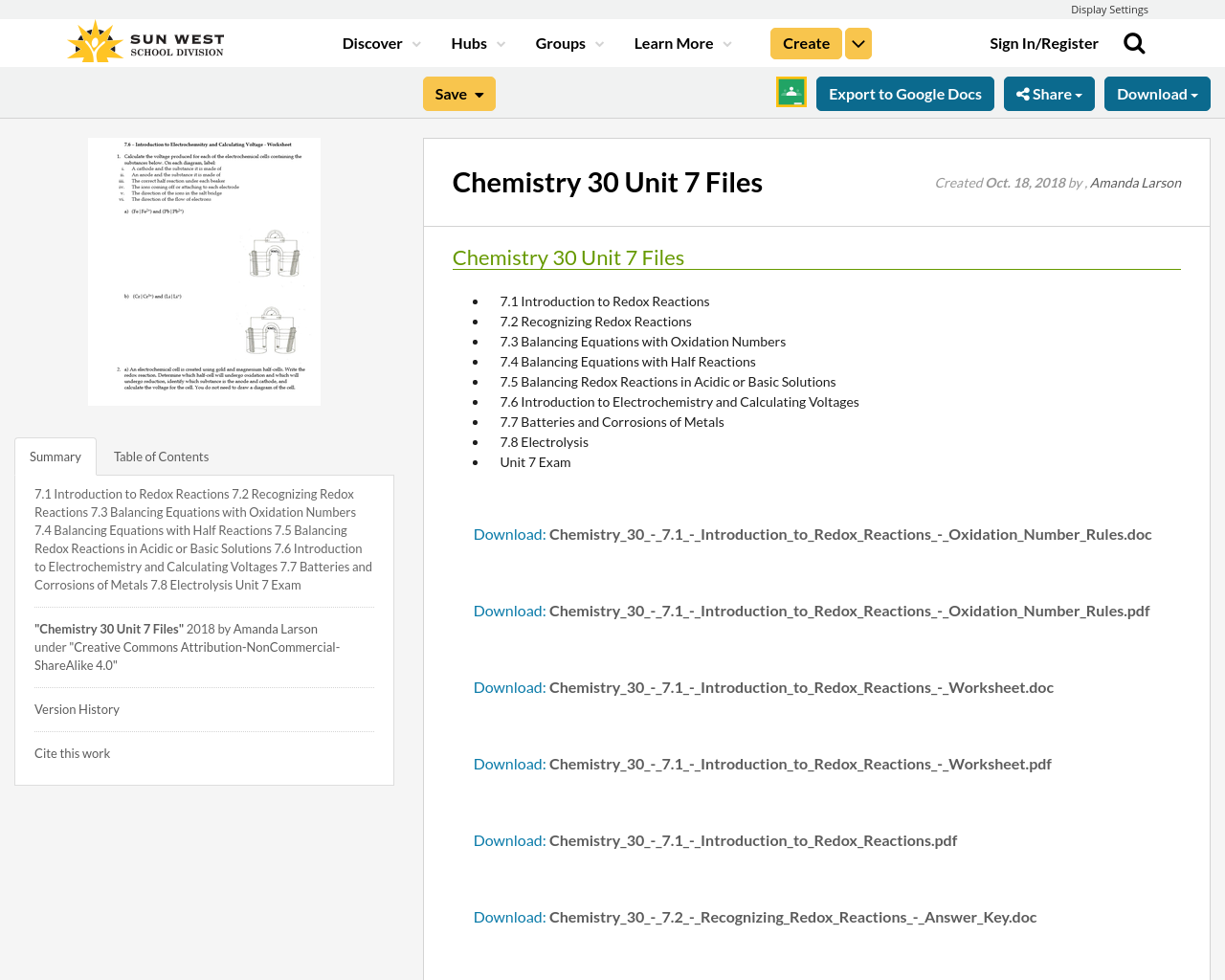
Task: Click the Create button
Action: click(x=806, y=44)
